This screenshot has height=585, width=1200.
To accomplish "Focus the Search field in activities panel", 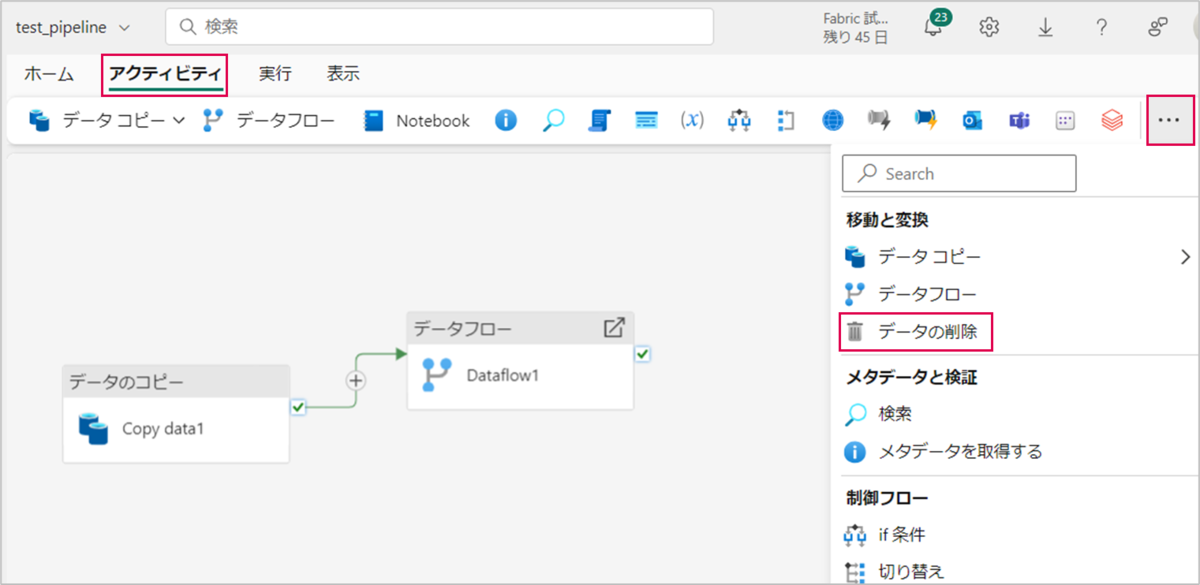I will coord(959,173).
